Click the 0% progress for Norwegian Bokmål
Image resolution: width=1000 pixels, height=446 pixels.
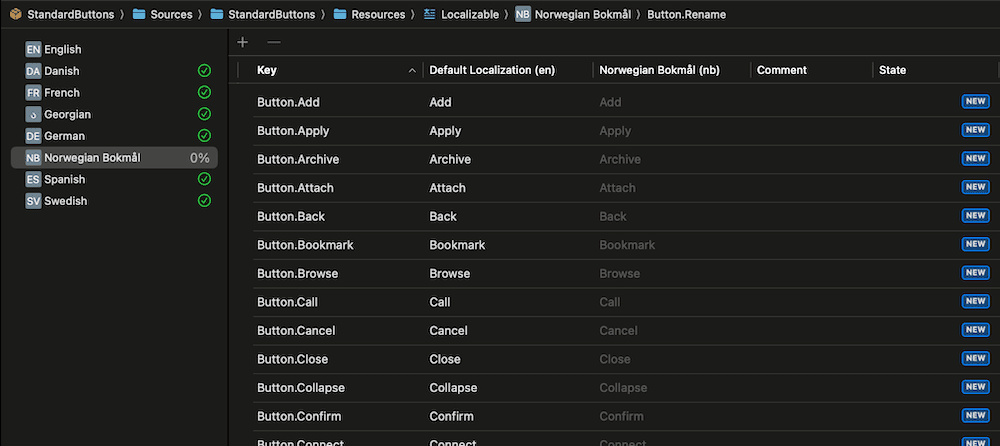200,158
